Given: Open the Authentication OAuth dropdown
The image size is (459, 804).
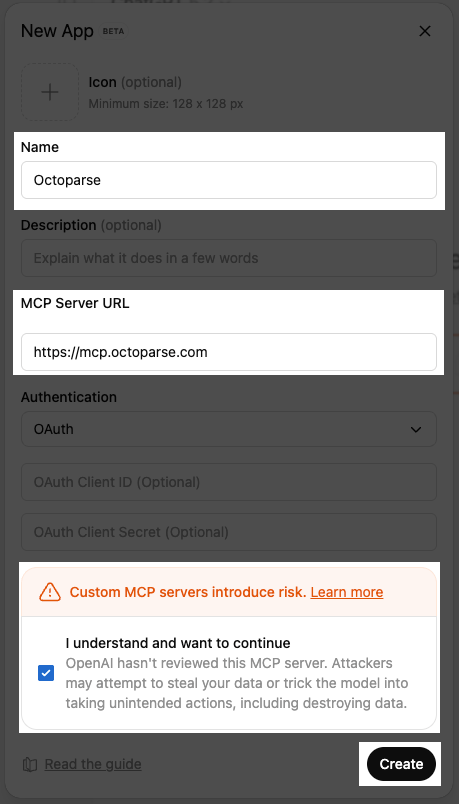Looking at the screenshot, I should [x=229, y=429].
